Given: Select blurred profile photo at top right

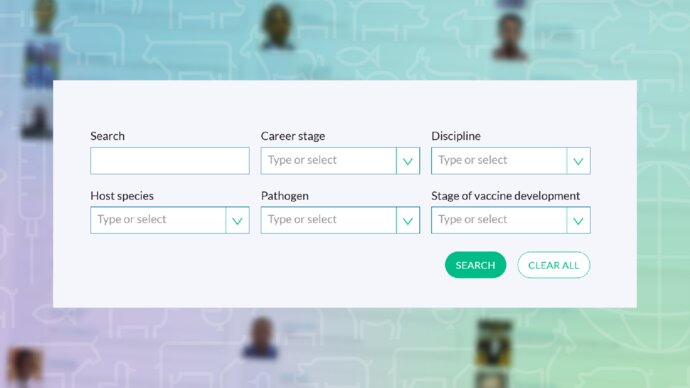Looking at the screenshot, I should (510, 37).
